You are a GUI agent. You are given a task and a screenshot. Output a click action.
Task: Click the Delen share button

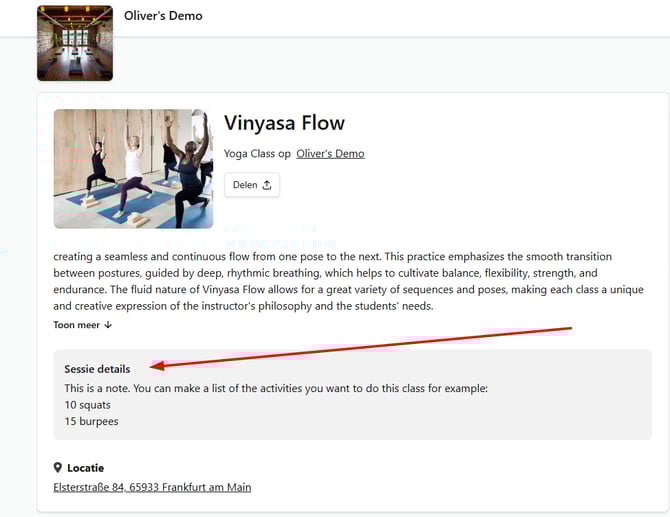pos(252,185)
